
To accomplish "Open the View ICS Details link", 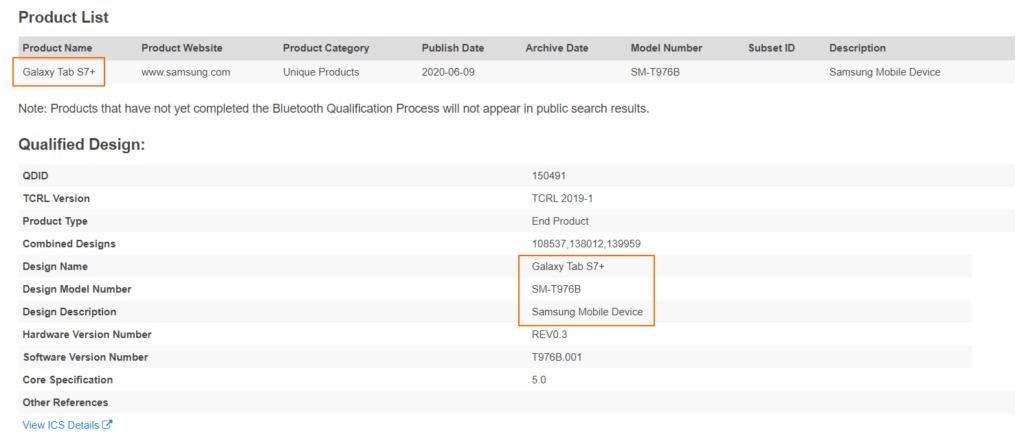I will pos(61,425).
